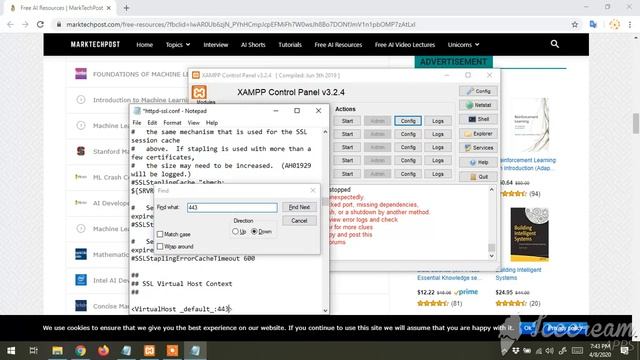The image size is (640, 360).
Task: Click highlighted Config button in first module row
Action: tap(408, 121)
